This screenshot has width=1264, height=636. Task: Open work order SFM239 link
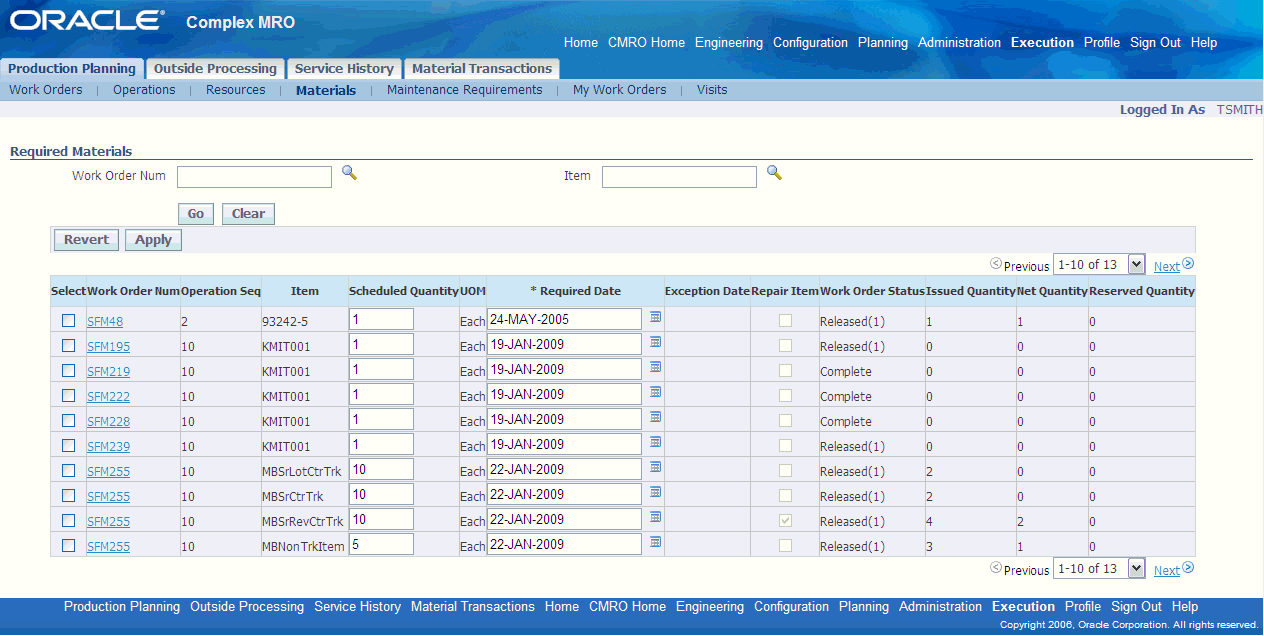tap(108, 447)
